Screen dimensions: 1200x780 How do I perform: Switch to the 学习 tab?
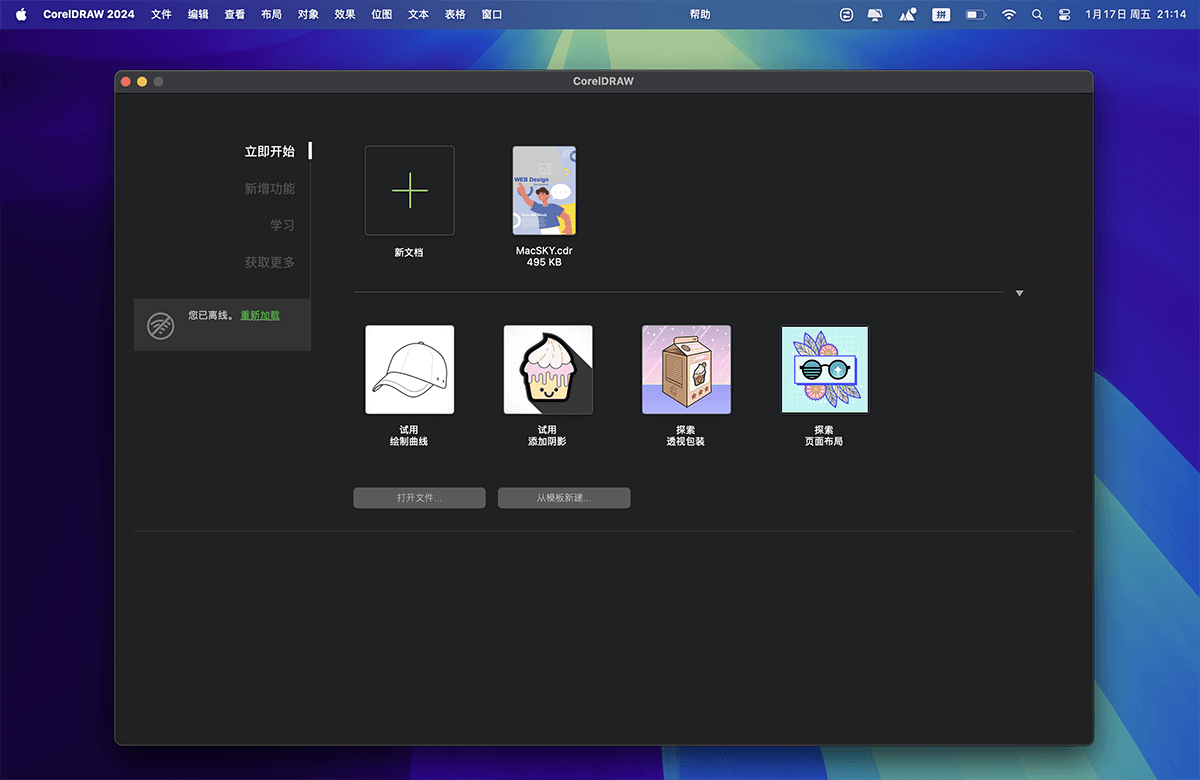click(x=282, y=226)
